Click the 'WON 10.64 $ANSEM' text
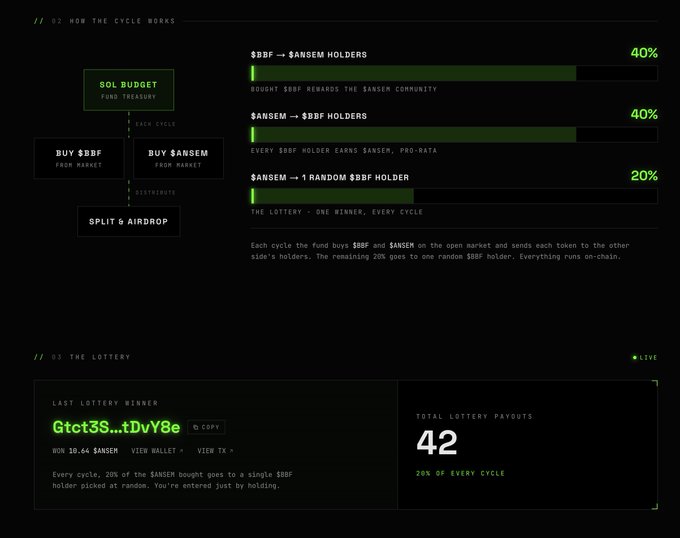Screen dimensions: 680x538 tap(85, 451)
